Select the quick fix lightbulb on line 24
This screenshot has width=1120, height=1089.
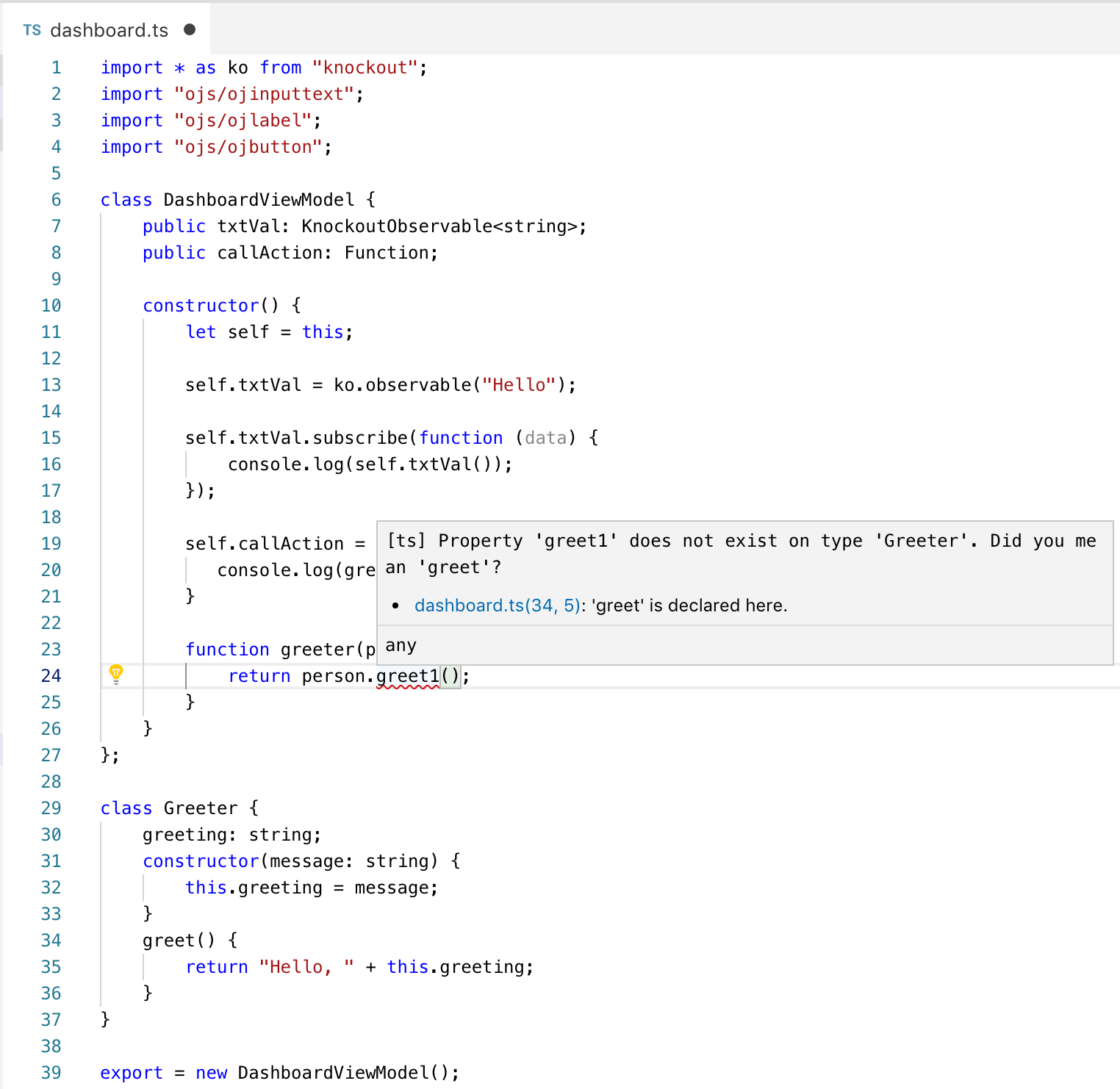pyautogui.click(x=118, y=673)
